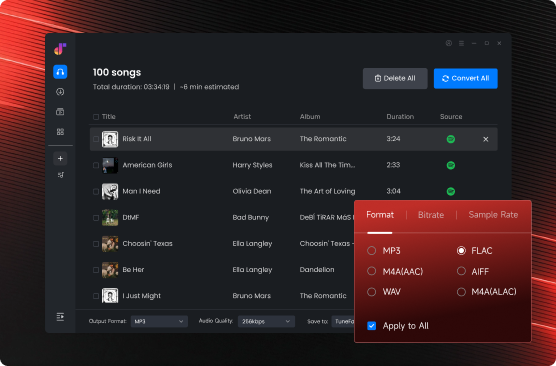Open the downloads section in sidebar

(x=60, y=92)
